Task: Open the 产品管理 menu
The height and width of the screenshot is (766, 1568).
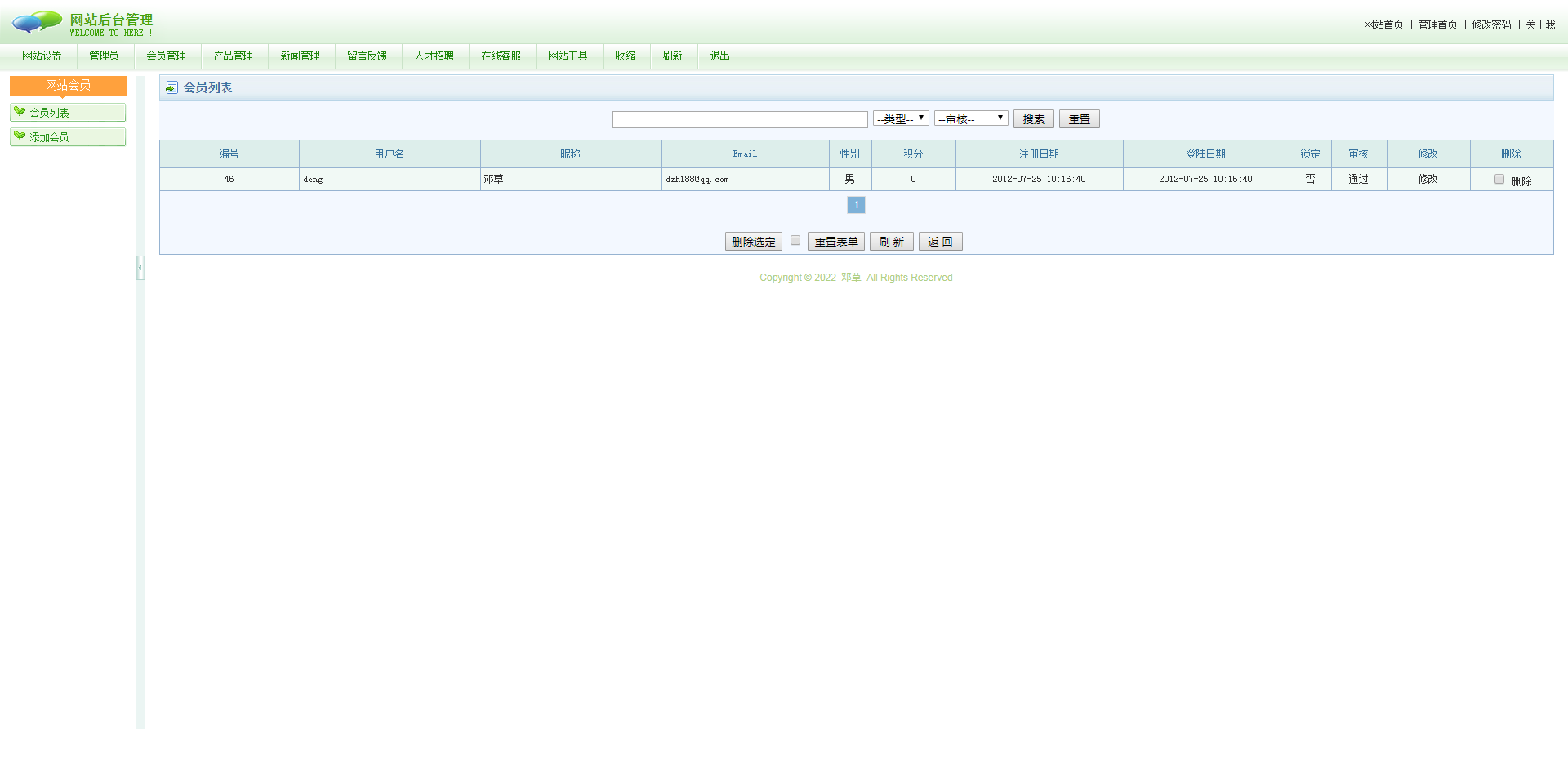Action: [x=234, y=56]
